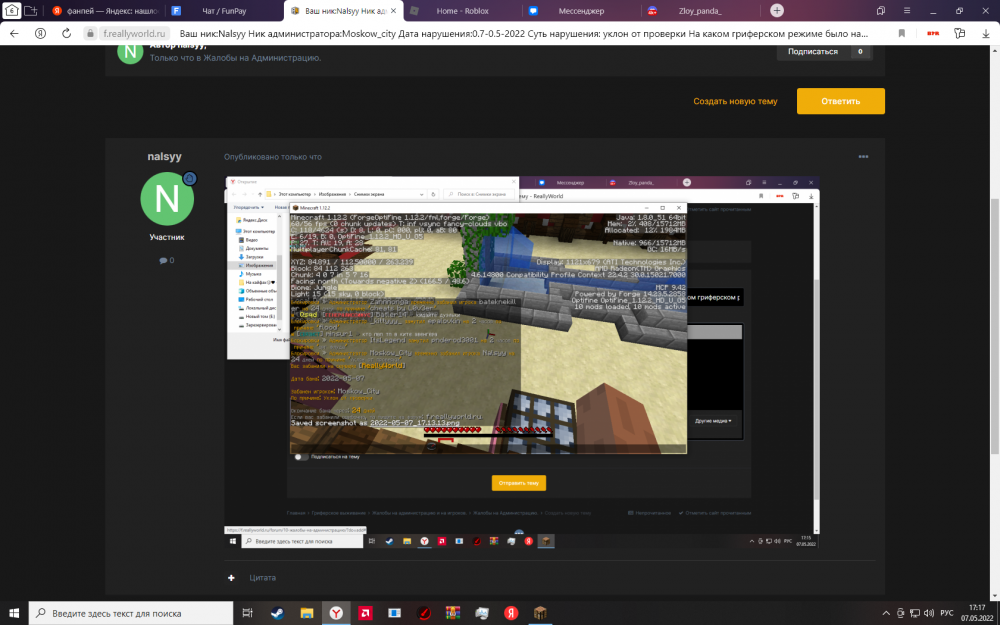Open the attached Minecraft screenshot image
The image size is (1000, 625).
pos(522,362)
